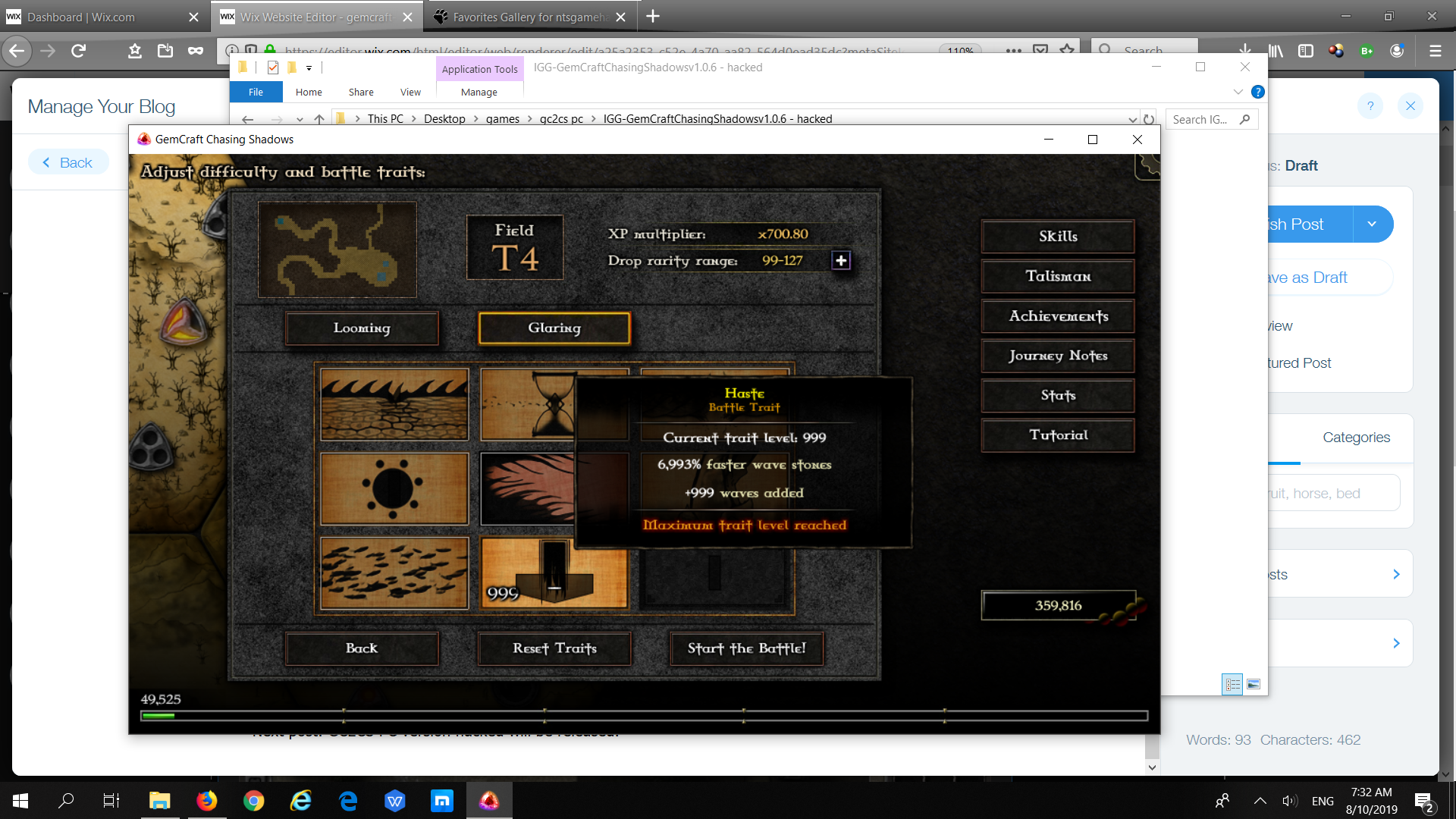Select the feather-wing battle trait tile
Image resolution: width=1456 pixels, height=819 pixels.
(x=528, y=489)
